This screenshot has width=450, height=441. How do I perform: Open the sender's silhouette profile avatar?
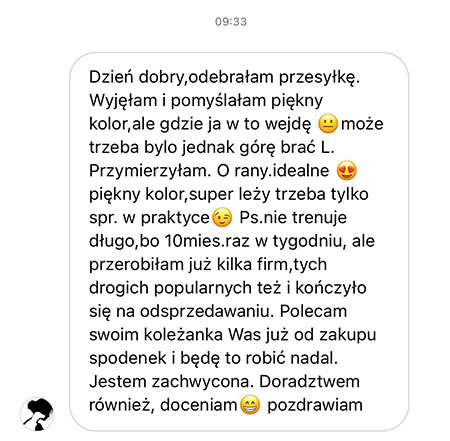tap(37, 414)
